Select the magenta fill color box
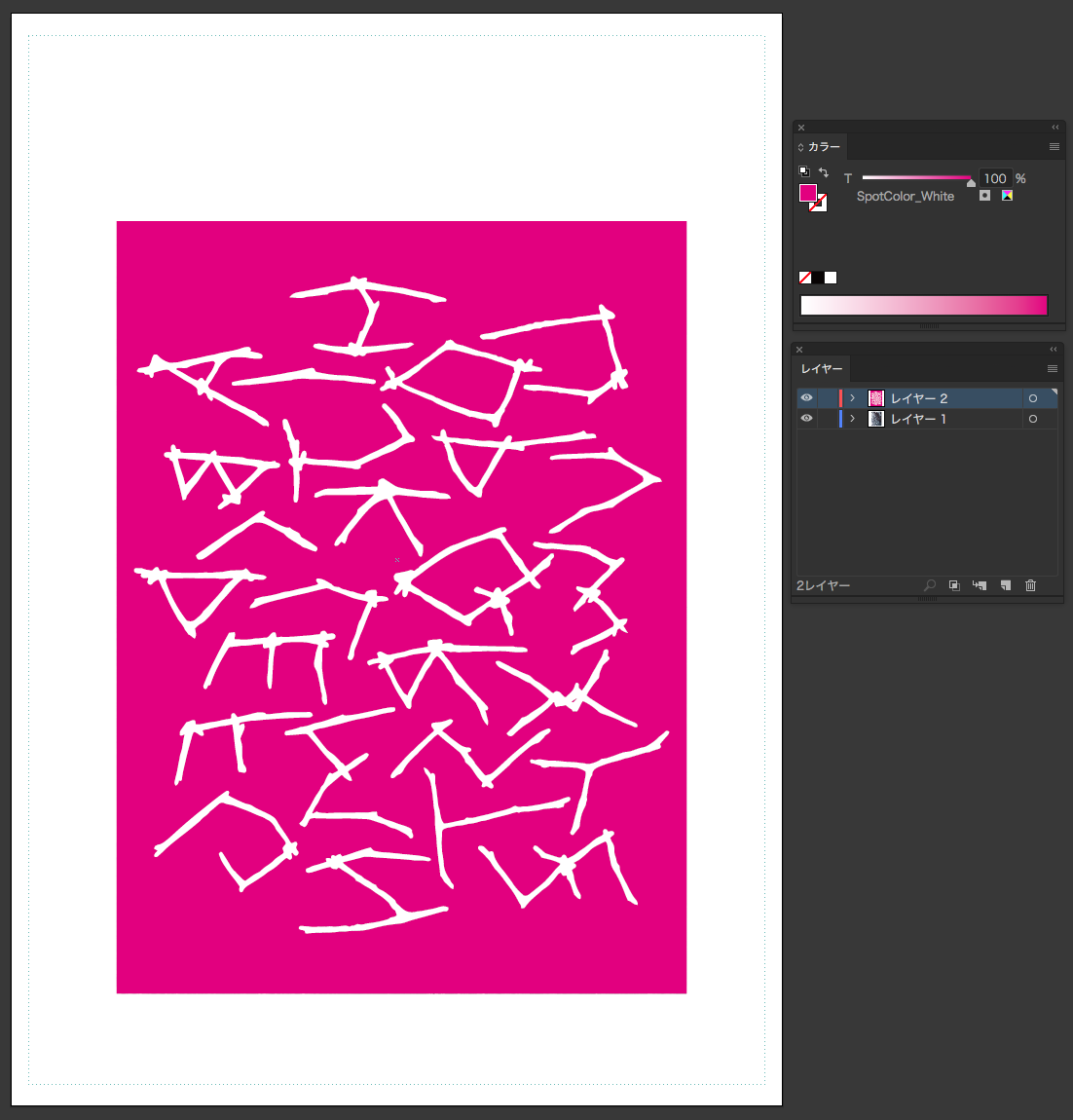The width and height of the screenshot is (1073, 1120). (807, 193)
